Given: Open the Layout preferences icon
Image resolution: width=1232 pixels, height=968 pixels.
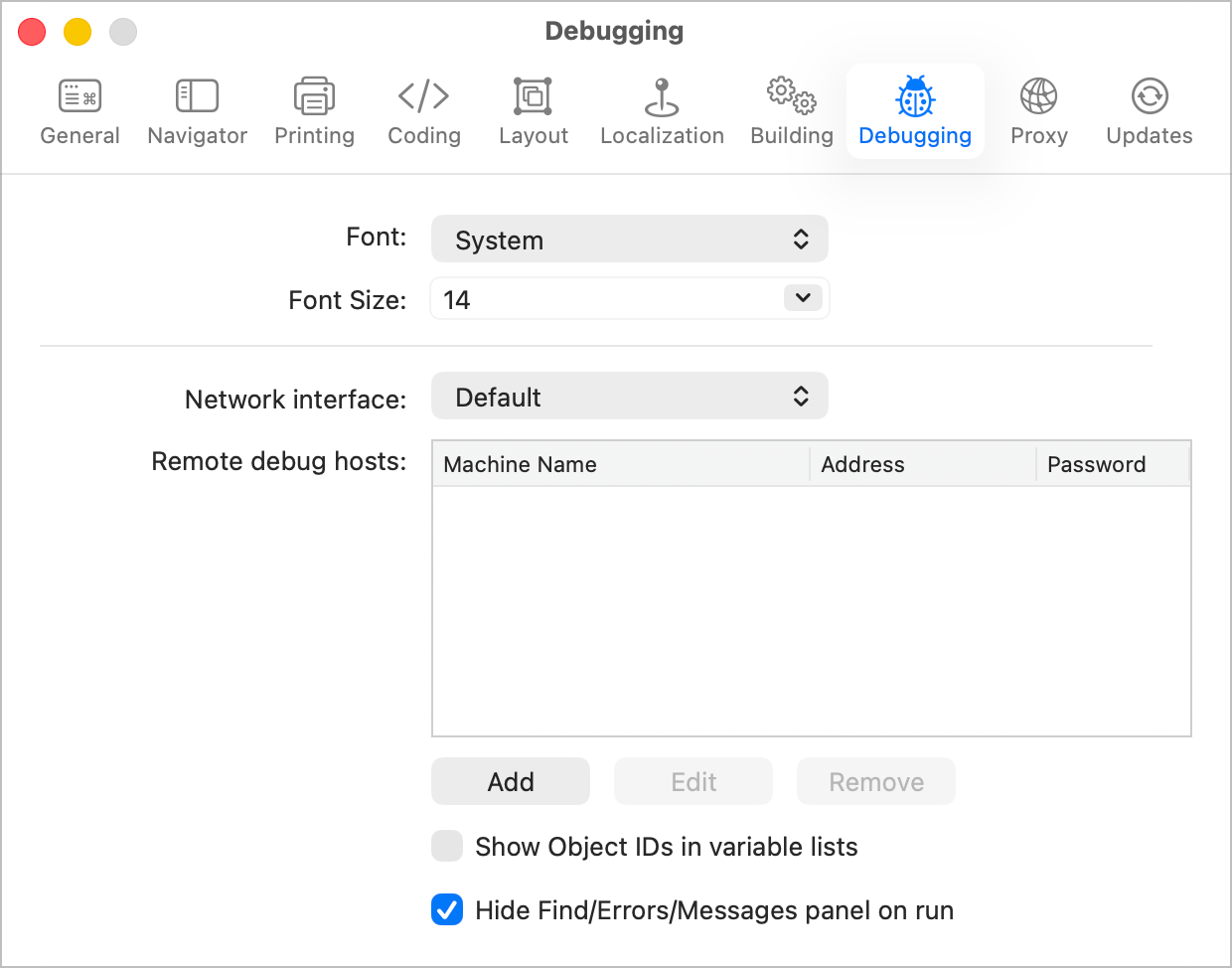Looking at the screenshot, I should 533,109.
